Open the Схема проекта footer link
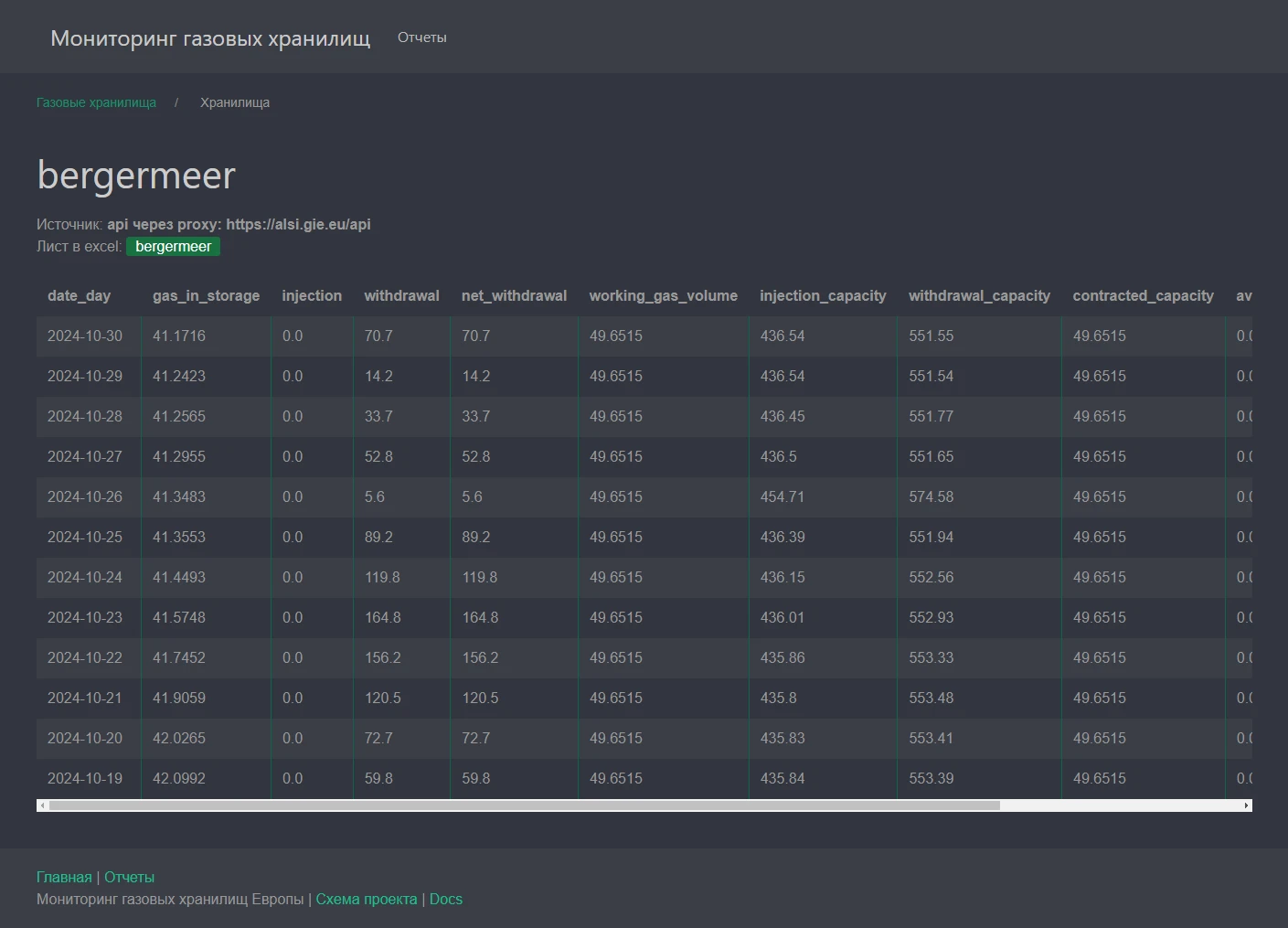Viewport: 1288px width, 928px height. pyautogui.click(x=366, y=899)
